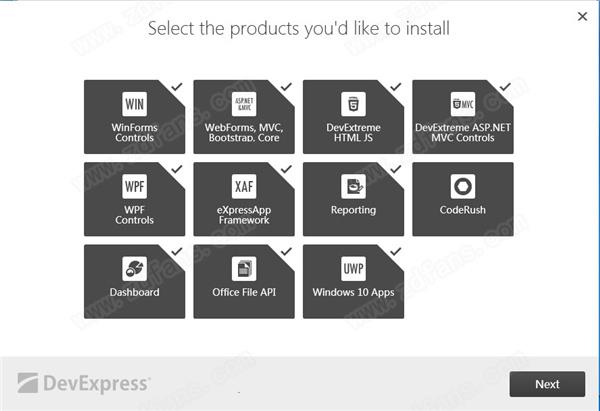Click the Next button
This screenshot has height=411, width=600.
pos(547,384)
